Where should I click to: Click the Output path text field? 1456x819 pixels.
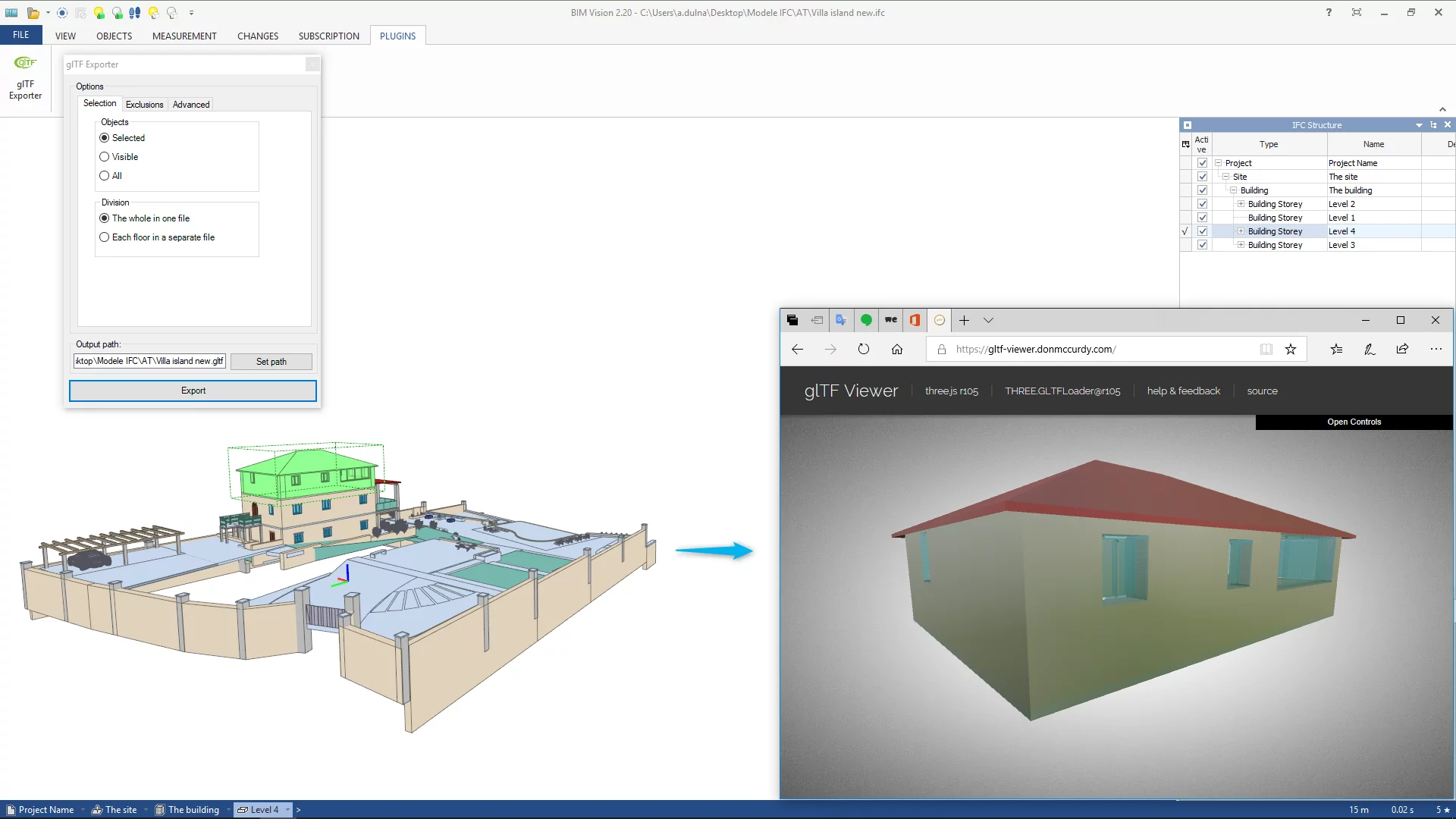(149, 362)
